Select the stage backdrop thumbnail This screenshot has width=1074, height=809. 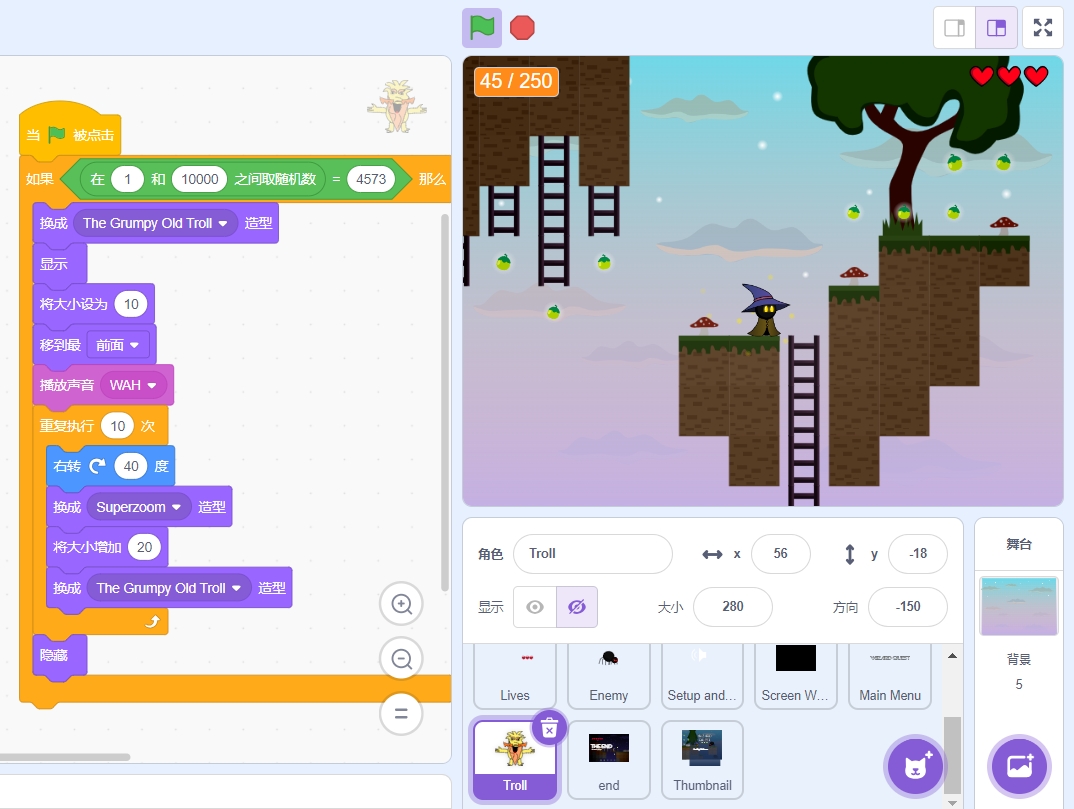tap(1019, 606)
